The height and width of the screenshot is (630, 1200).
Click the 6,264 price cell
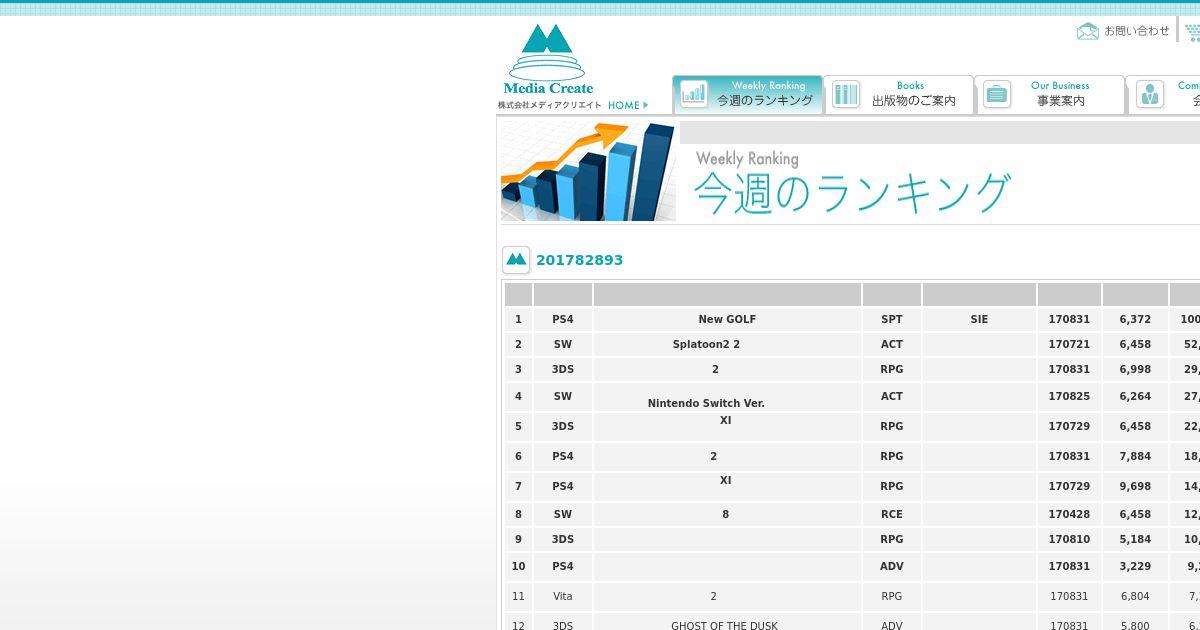point(1135,396)
